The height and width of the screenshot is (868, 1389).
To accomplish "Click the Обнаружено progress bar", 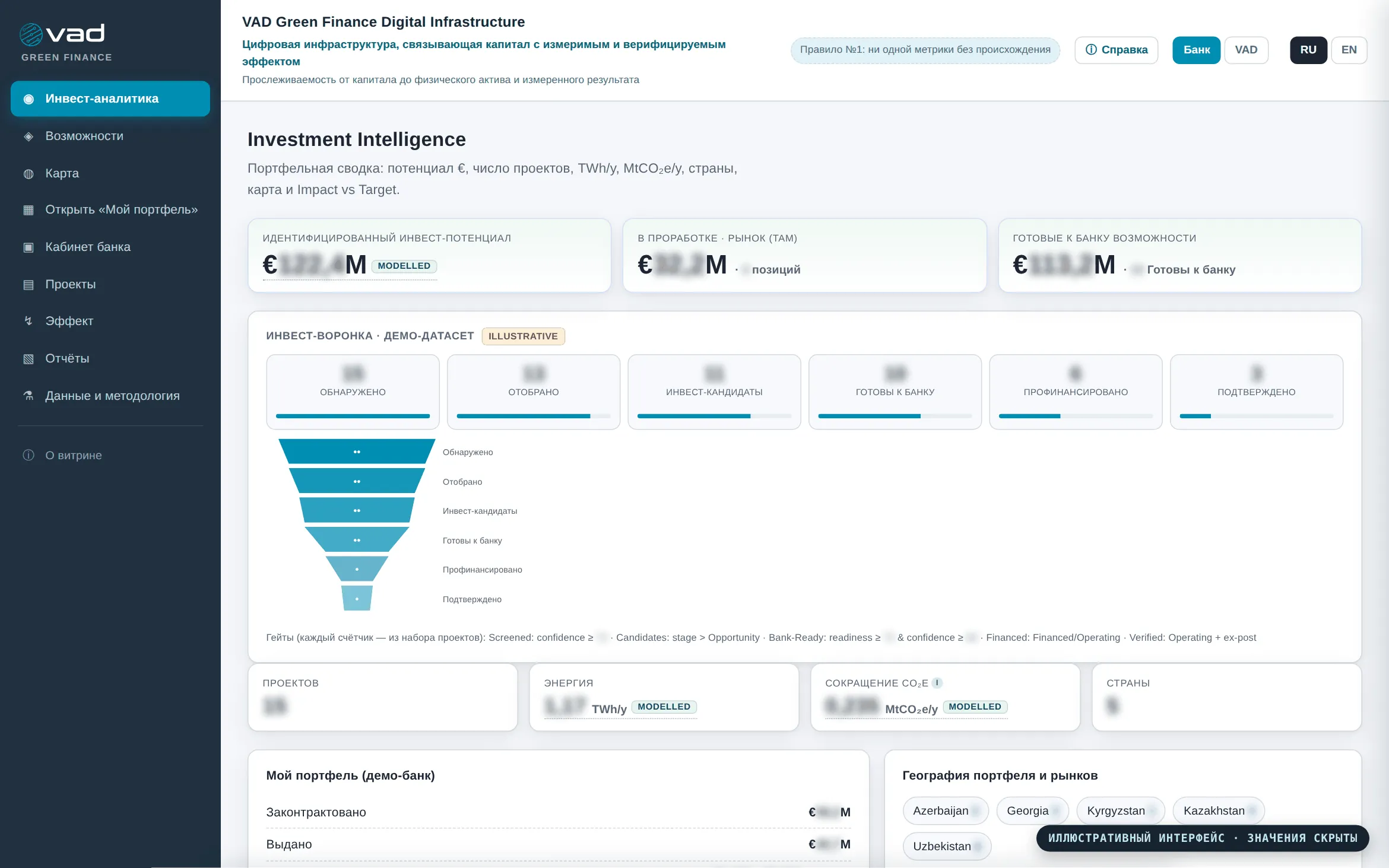I will (353, 416).
